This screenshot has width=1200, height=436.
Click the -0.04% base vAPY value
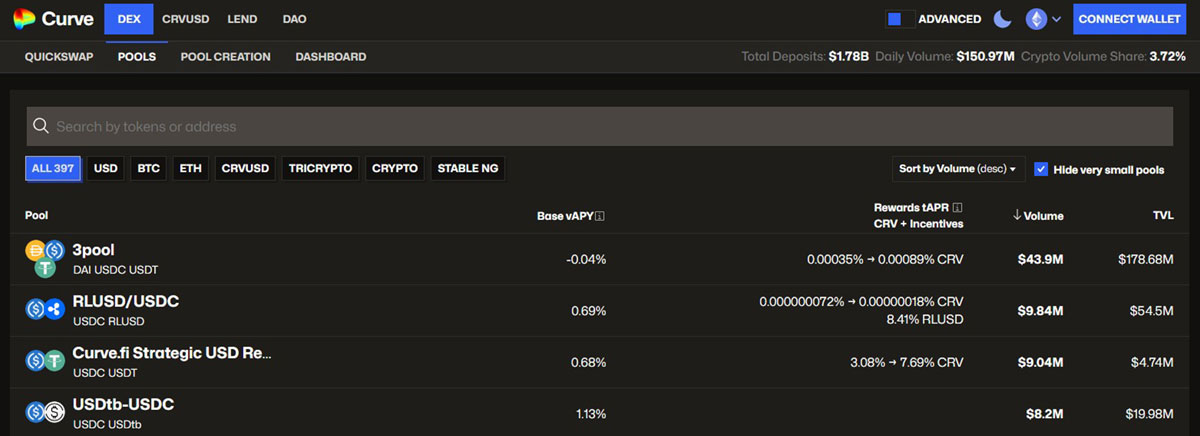tap(586, 259)
